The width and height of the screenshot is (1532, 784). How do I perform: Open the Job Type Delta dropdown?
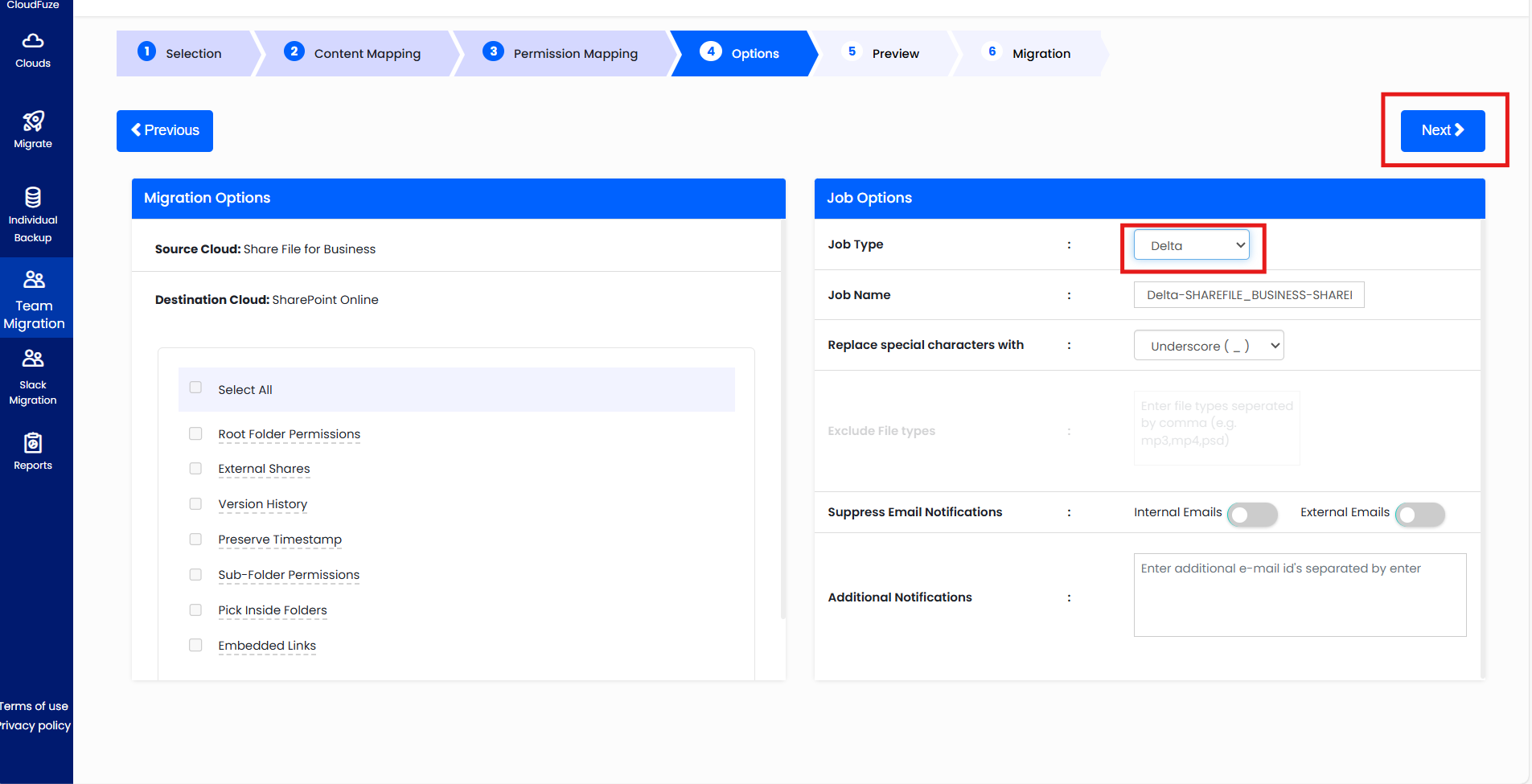point(1192,245)
